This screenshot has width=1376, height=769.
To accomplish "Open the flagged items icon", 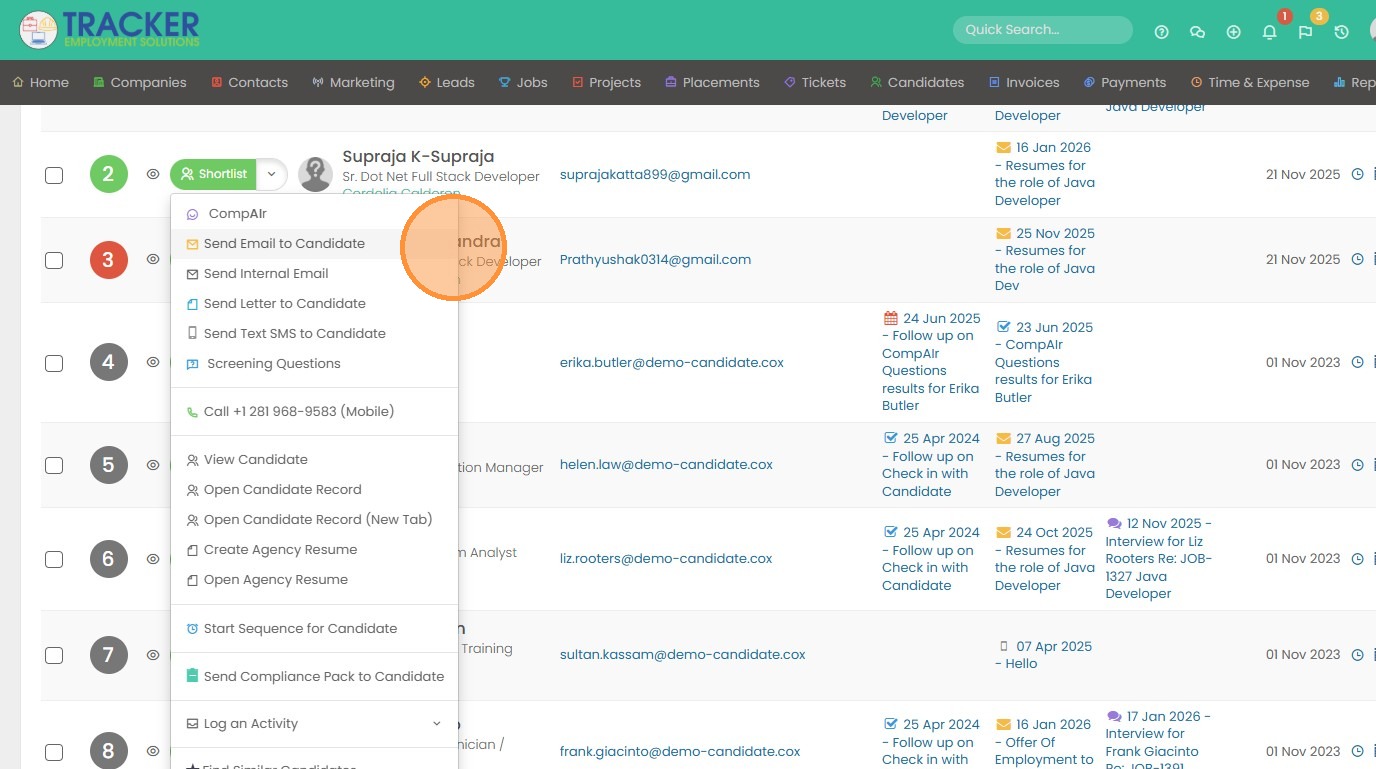I will click(1305, 32).
